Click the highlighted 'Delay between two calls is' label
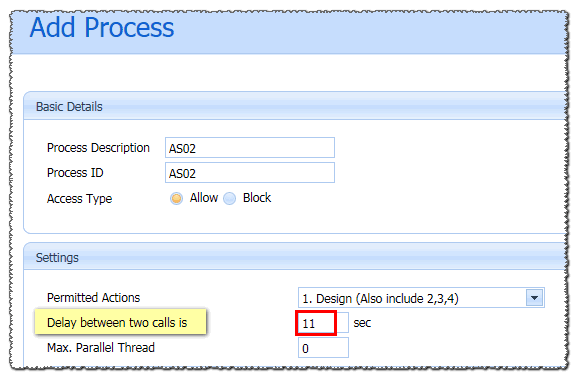Image resolution: width=578 pixels, height=379 pixels. pyautogui.click(x=117, y=323)
